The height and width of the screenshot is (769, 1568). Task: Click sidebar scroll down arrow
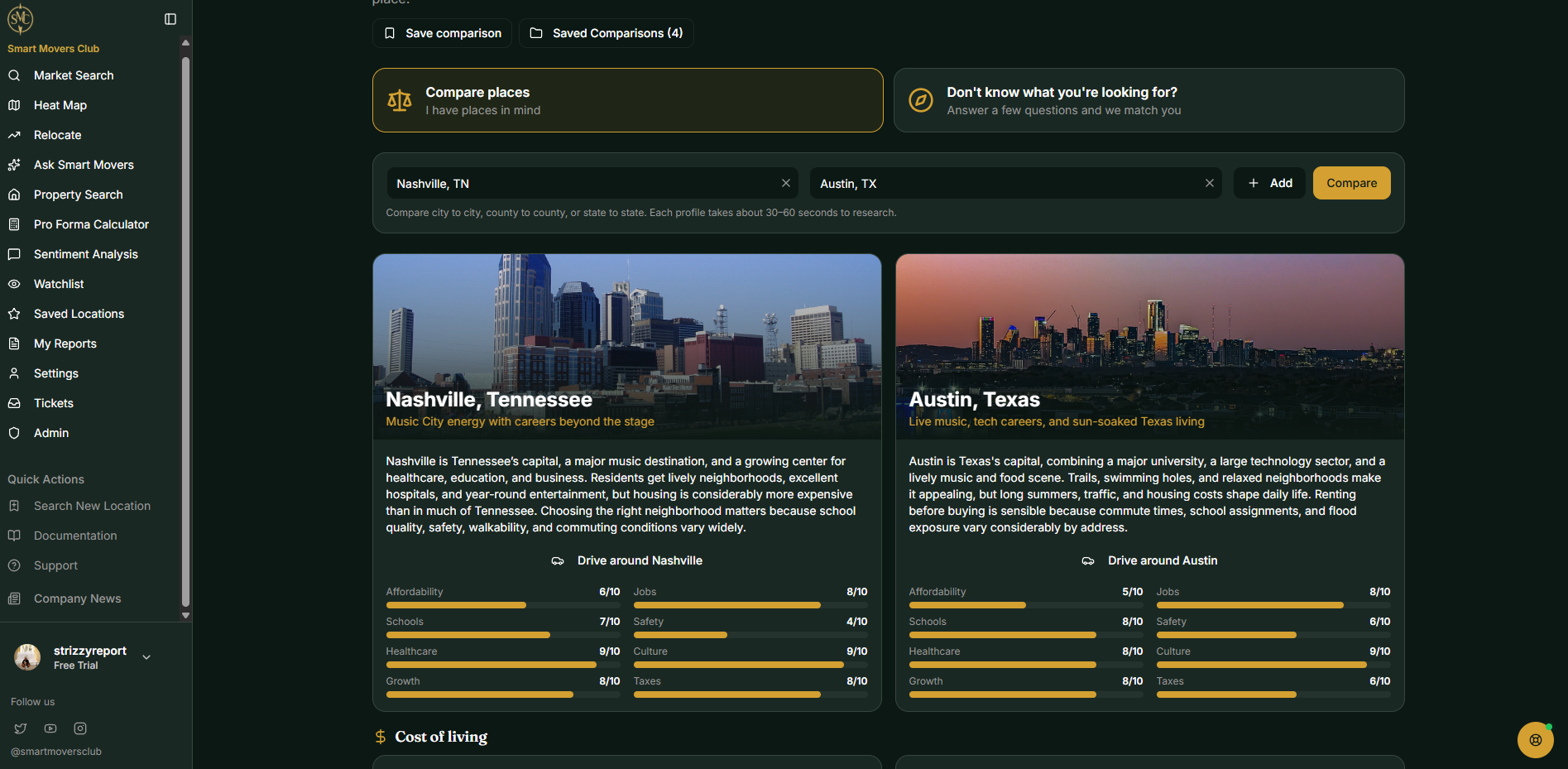185,615
